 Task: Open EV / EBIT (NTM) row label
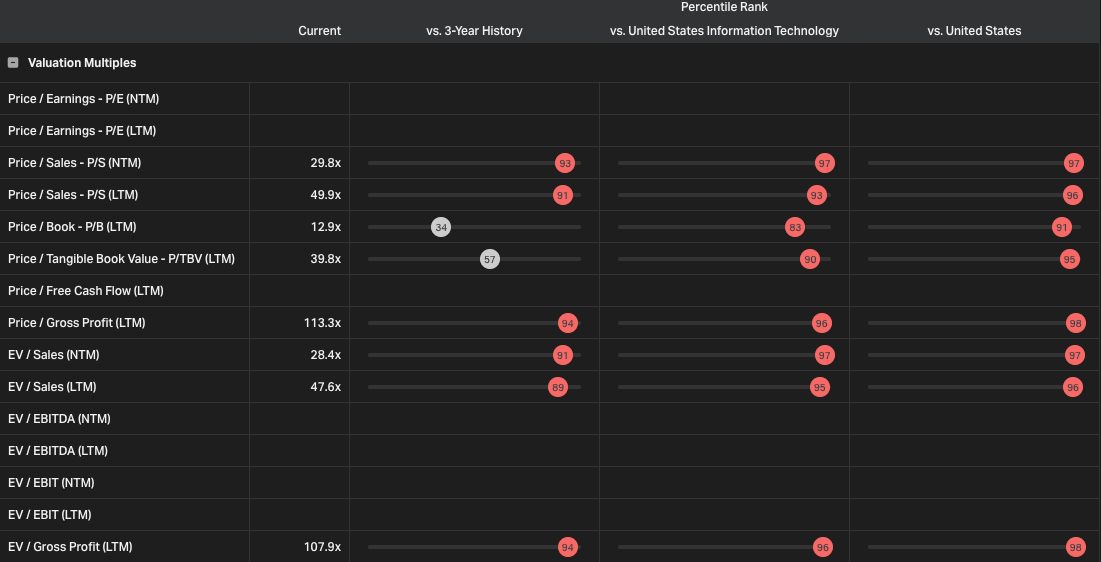click(51, 483)
